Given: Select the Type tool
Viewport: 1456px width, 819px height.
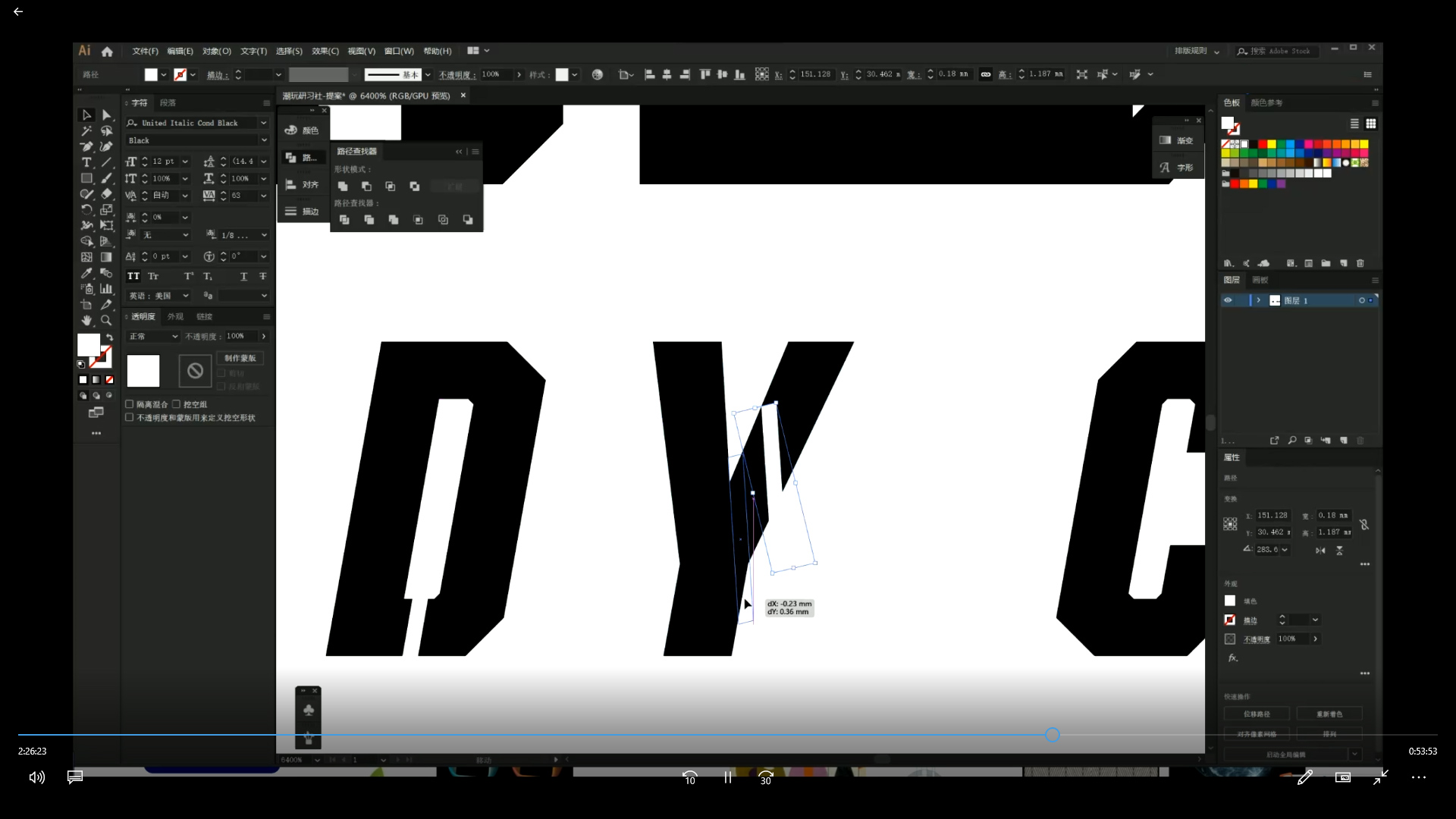Looking at the screenshot, I should (86, 162).
